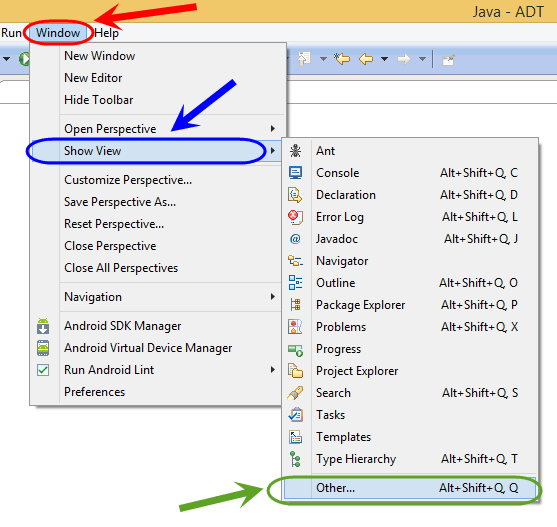Expand the Navigation submenu arrow

[272, 297]
